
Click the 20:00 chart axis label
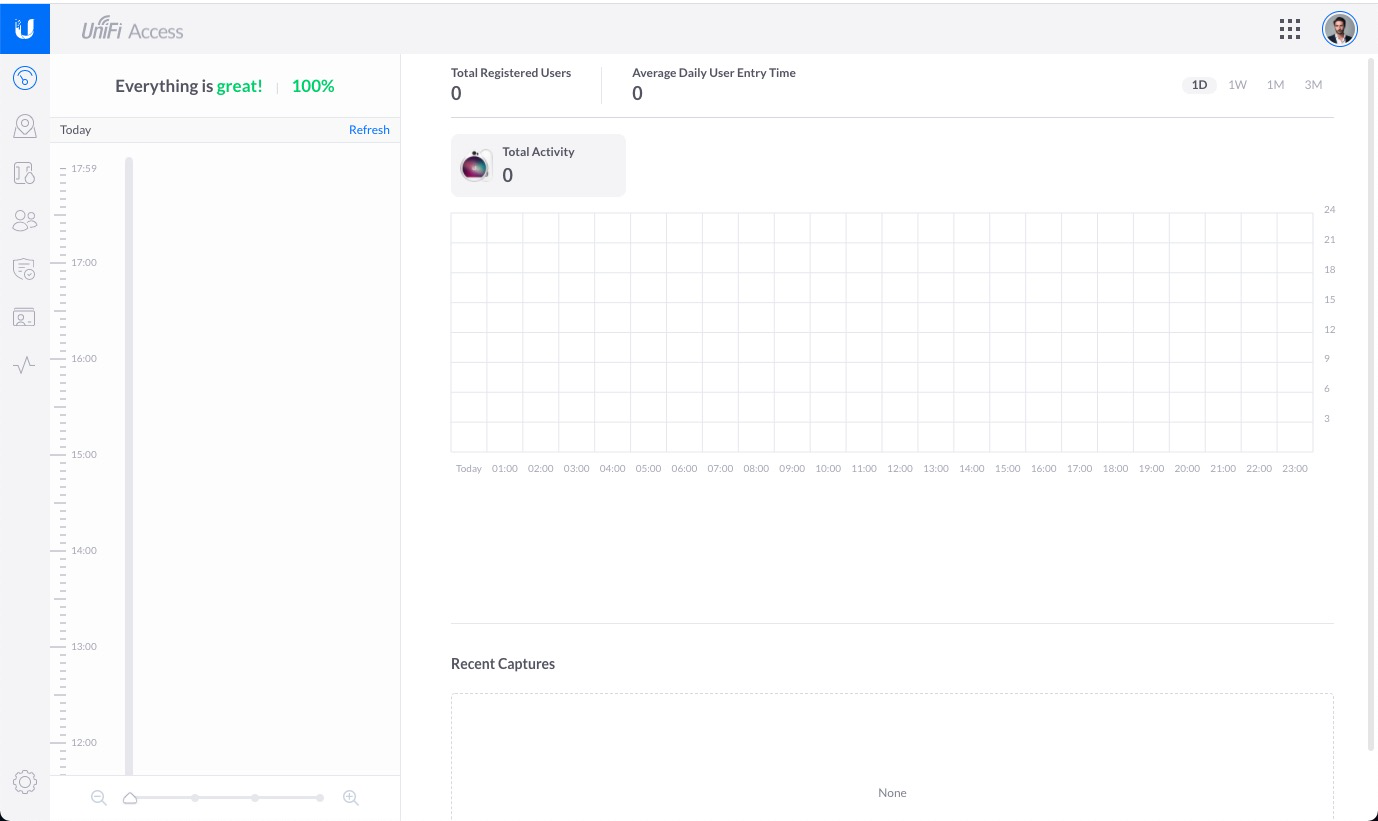coord(1187,468)
